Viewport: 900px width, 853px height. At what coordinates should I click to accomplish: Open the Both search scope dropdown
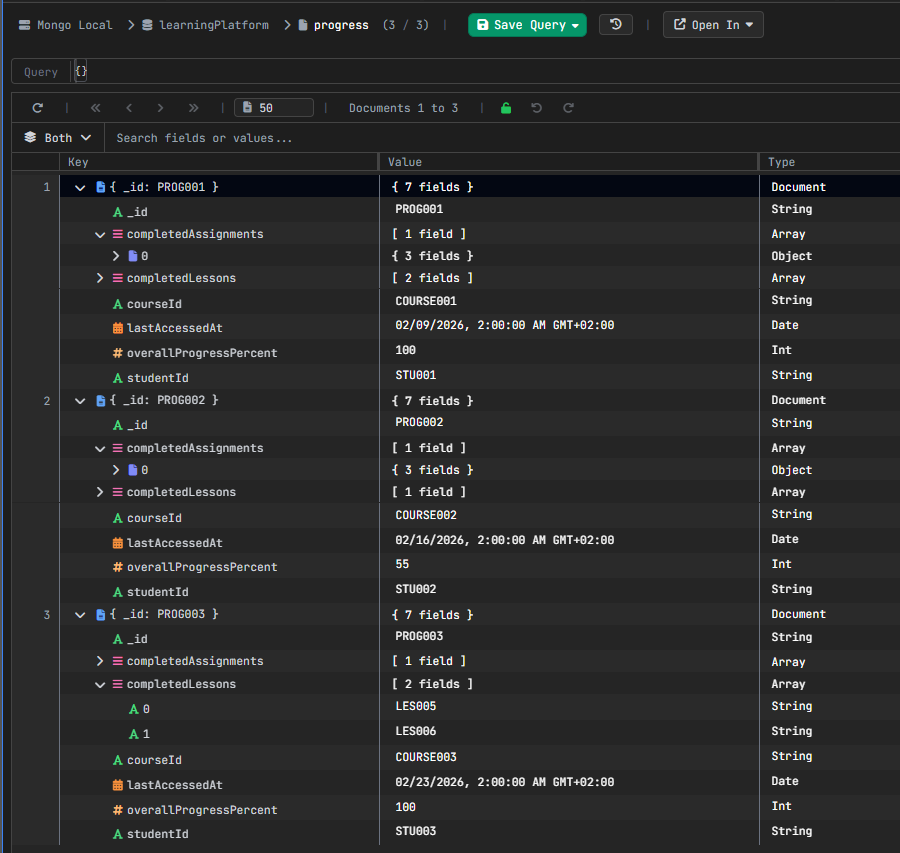[x=58, y=138]
